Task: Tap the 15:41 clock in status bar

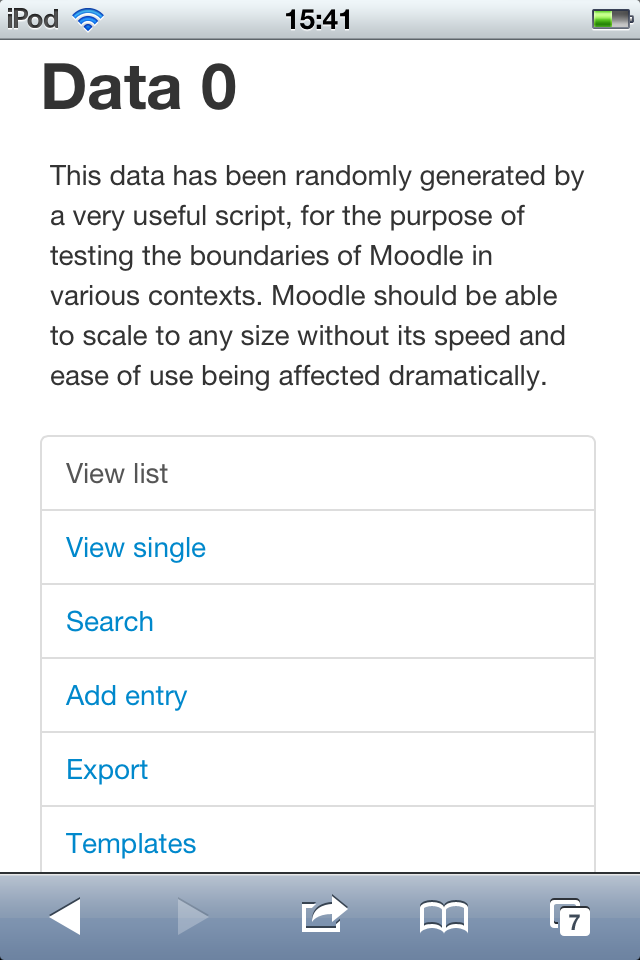Action: point(318,20)
